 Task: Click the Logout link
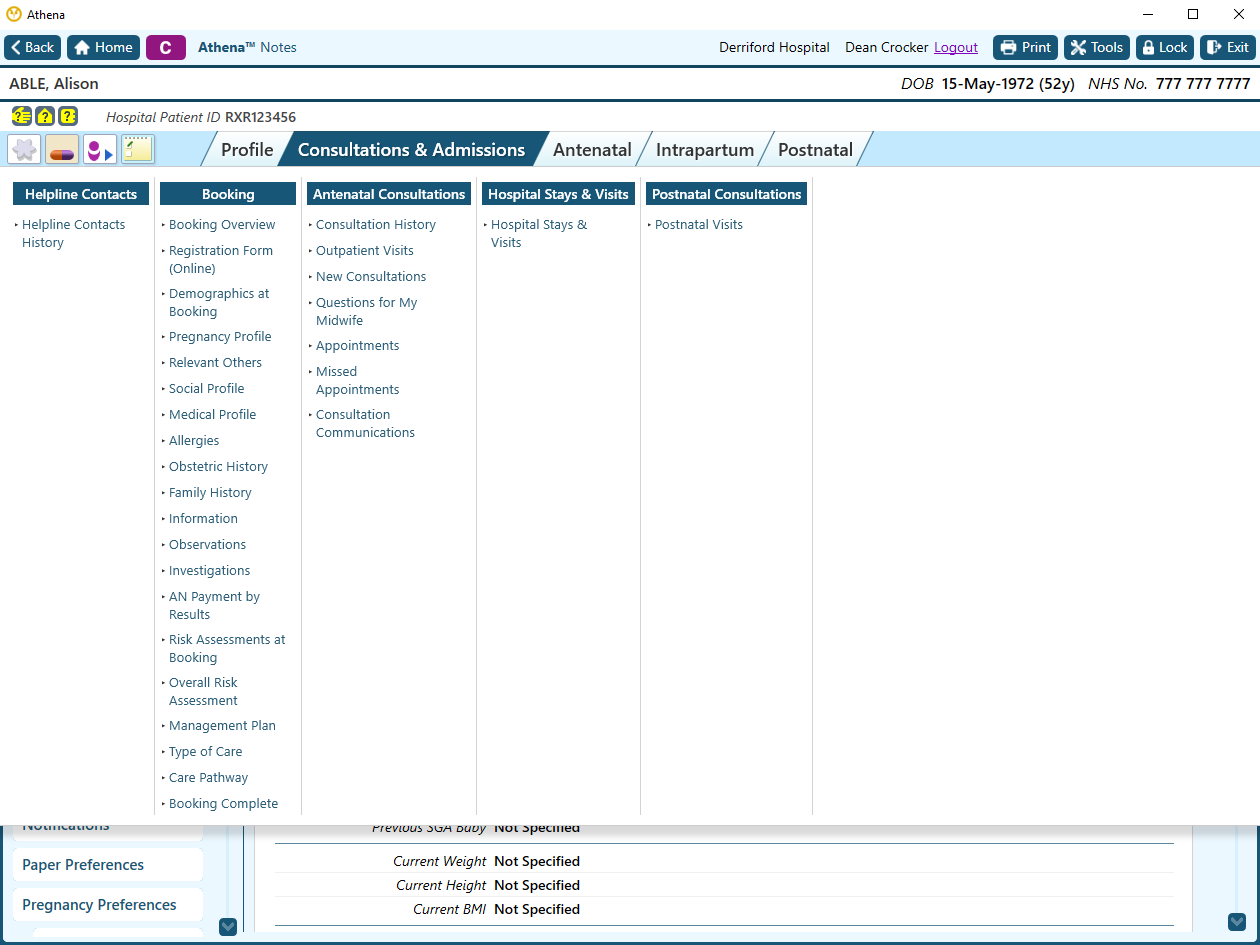[956, 47]
